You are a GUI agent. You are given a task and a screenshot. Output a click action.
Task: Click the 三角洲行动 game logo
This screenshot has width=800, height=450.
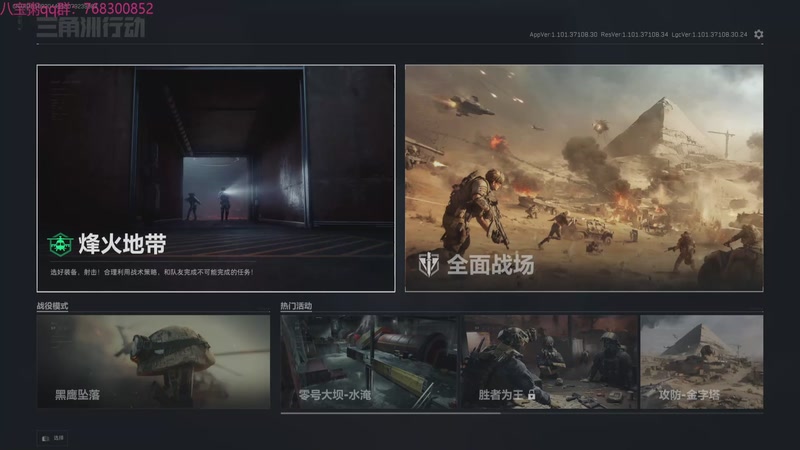pyautogui.click(x=91, y=28)
